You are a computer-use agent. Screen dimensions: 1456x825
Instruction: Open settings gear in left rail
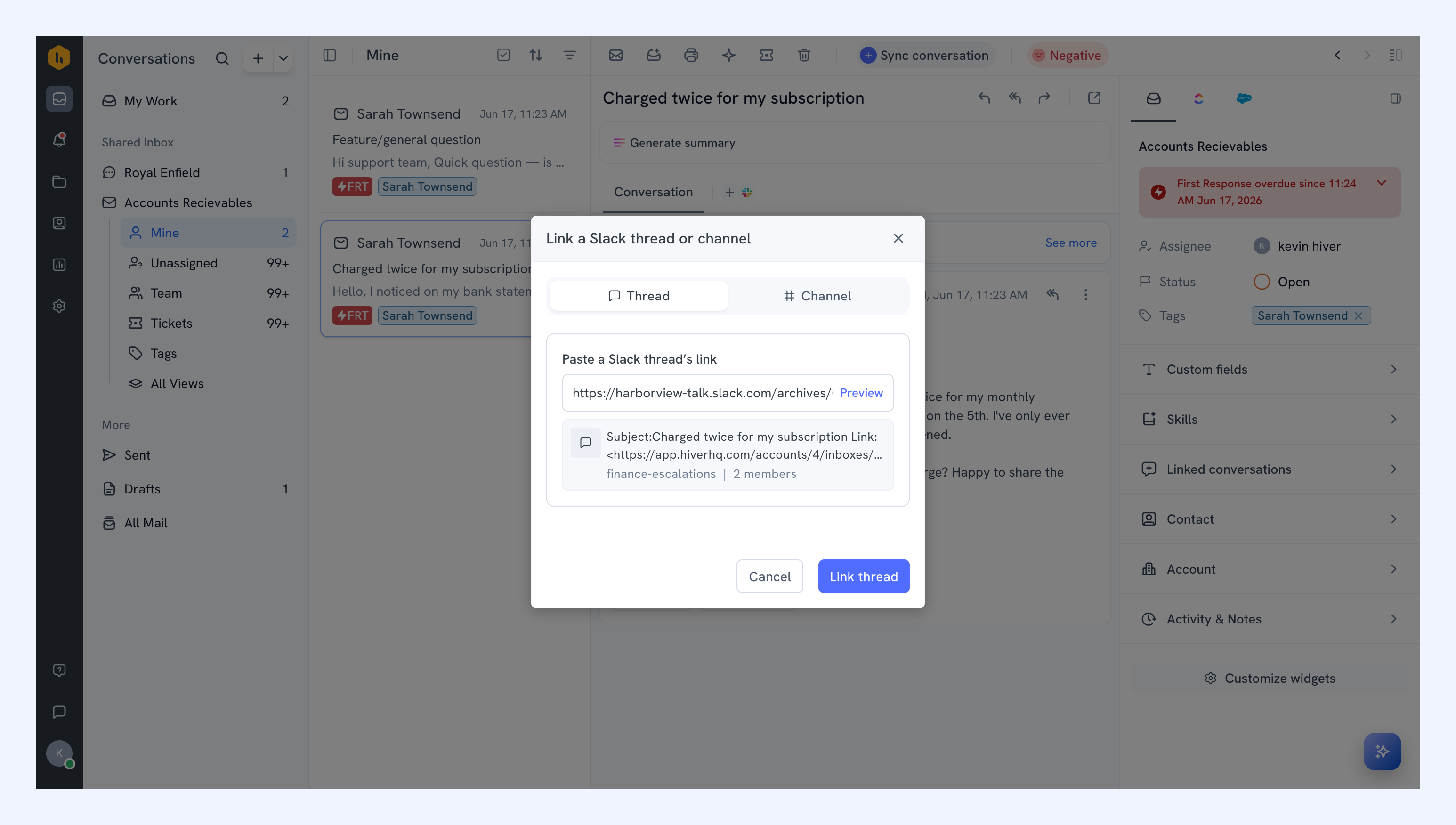click(59, 306)
